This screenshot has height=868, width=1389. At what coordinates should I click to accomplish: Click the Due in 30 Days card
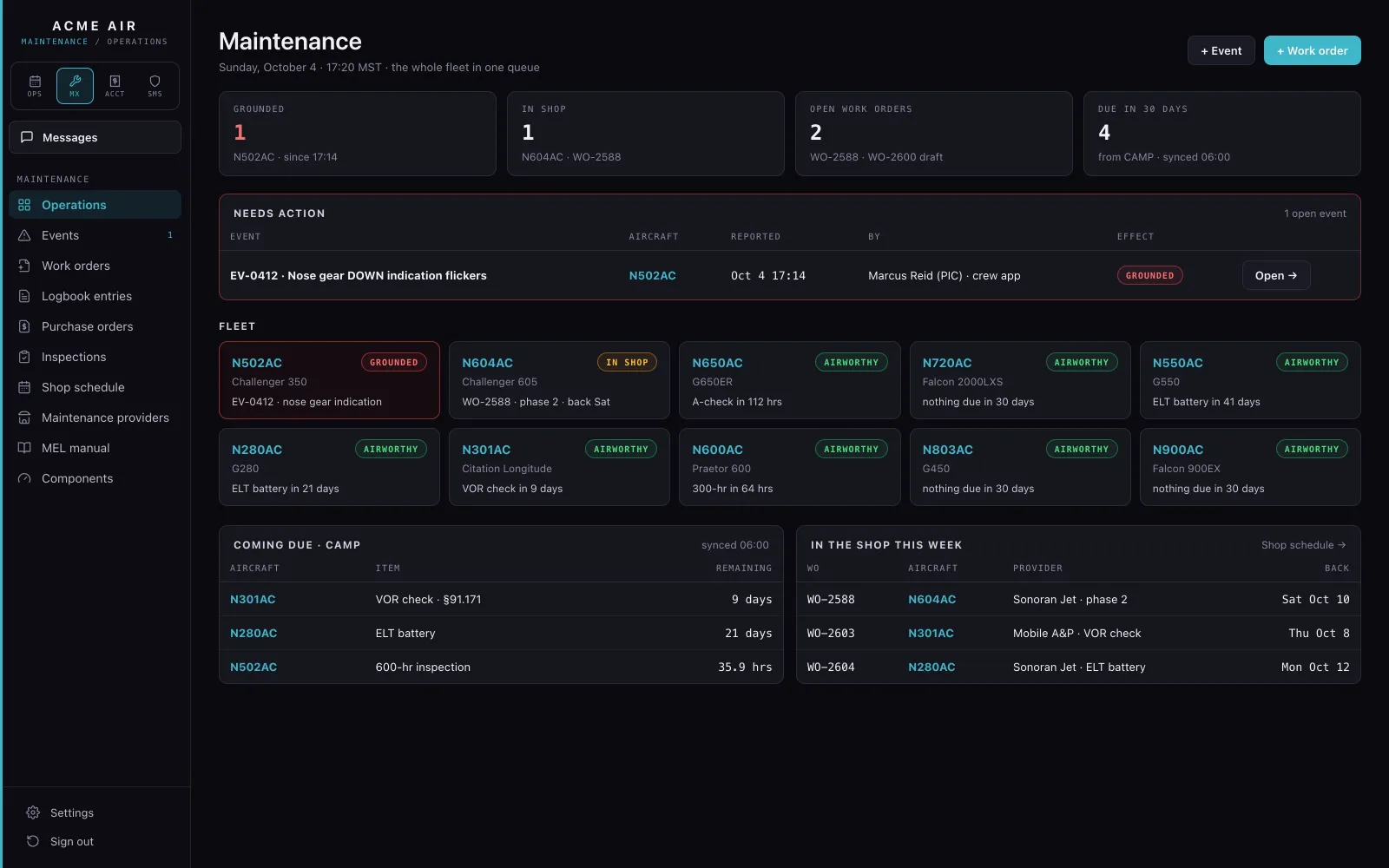click(1222, 134)
